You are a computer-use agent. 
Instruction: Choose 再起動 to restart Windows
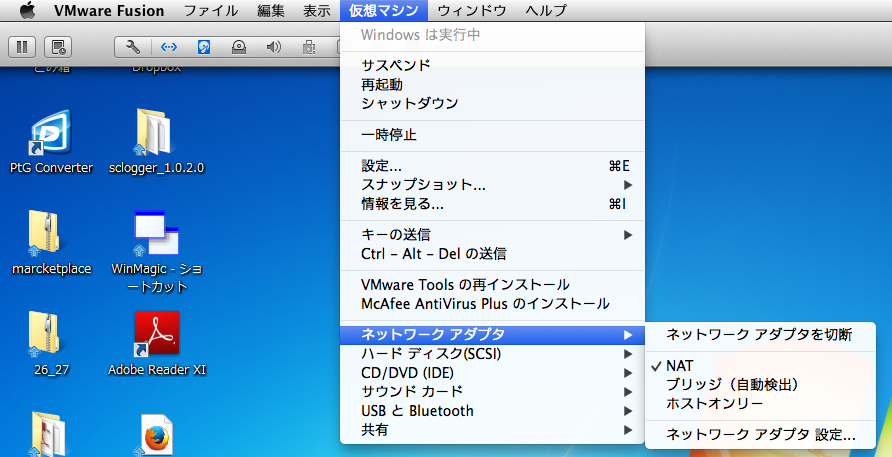(492, 85)
